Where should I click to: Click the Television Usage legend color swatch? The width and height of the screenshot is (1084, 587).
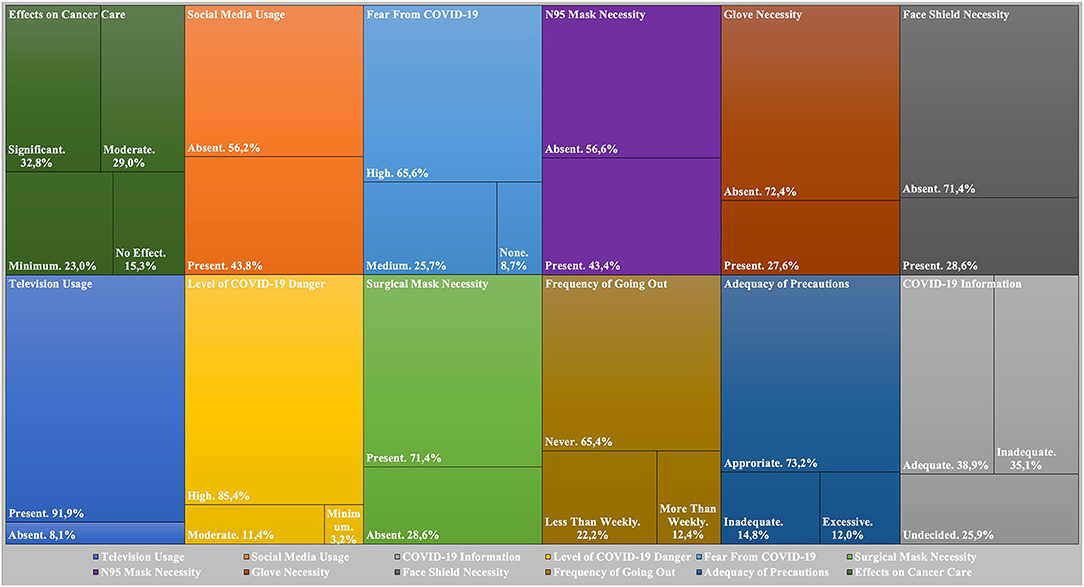[96, 557]
